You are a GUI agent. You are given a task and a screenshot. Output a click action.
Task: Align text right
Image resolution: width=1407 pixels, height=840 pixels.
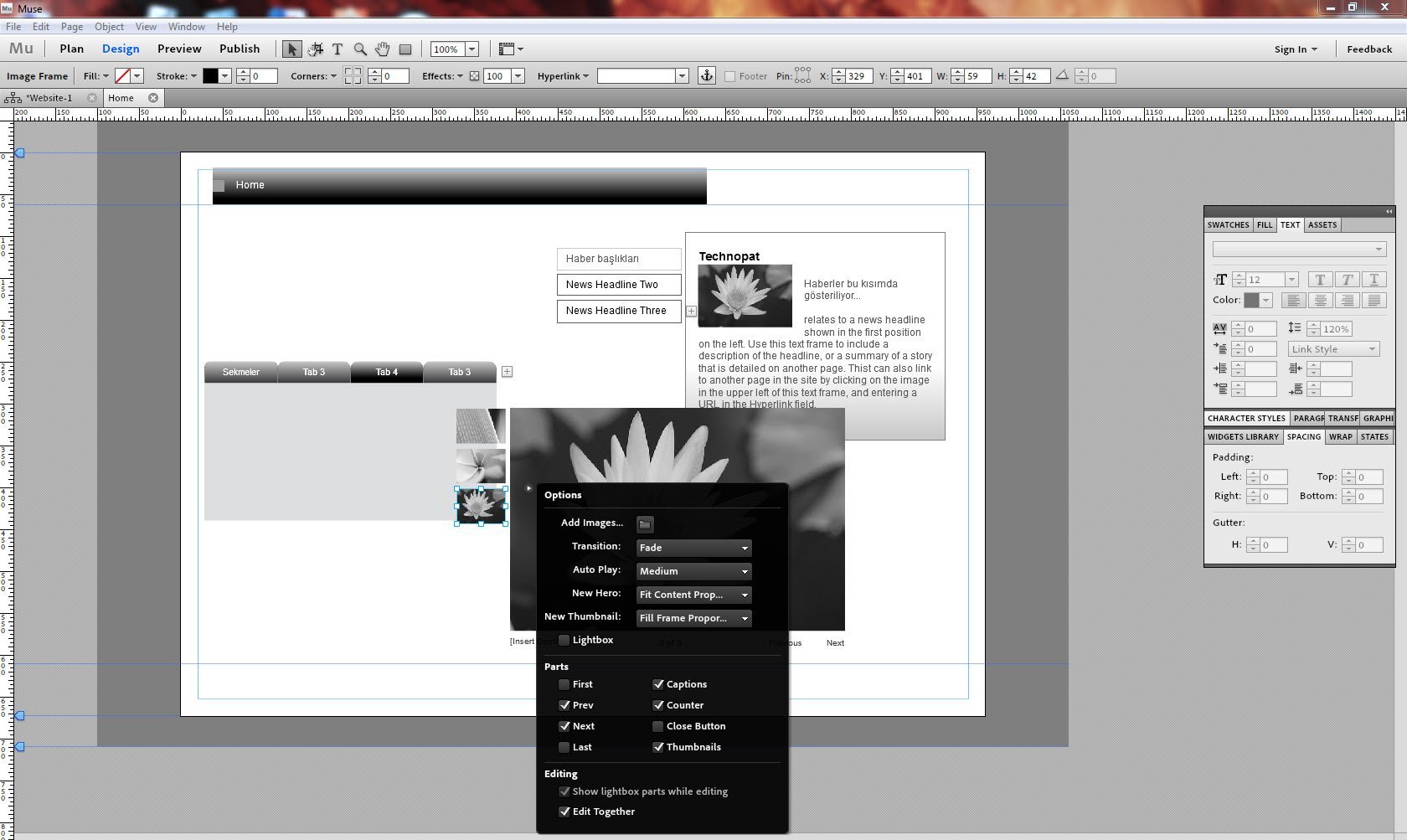[1347, 300]
